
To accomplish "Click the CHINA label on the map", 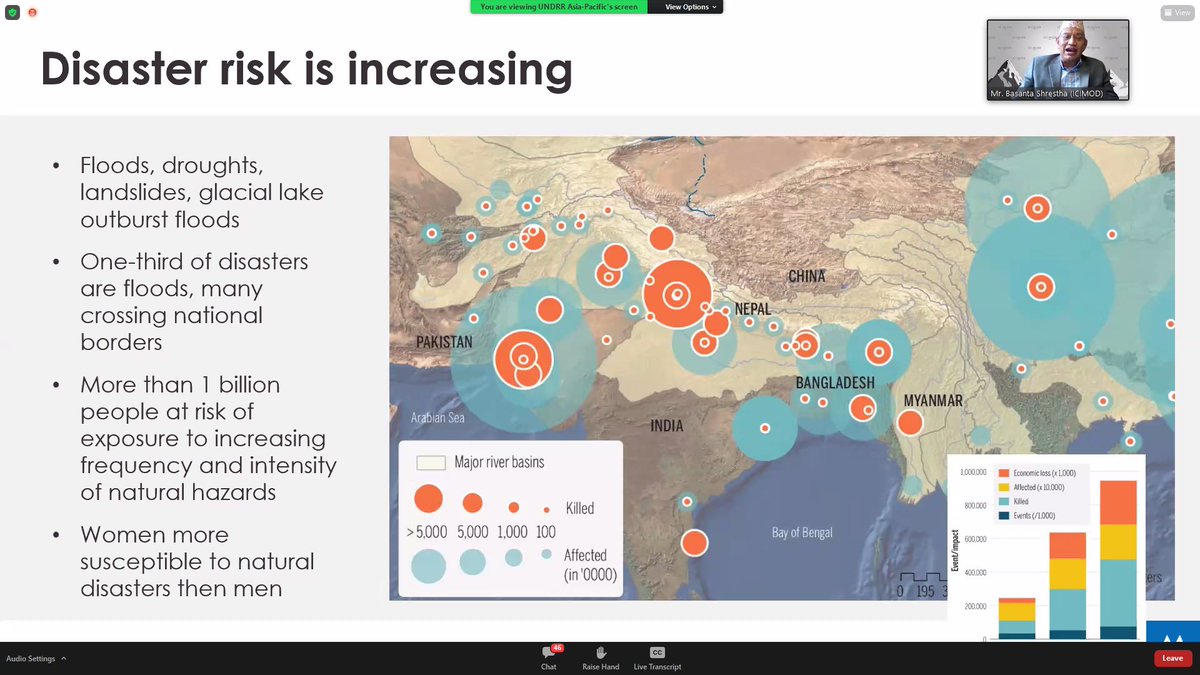I will [806, 276].
